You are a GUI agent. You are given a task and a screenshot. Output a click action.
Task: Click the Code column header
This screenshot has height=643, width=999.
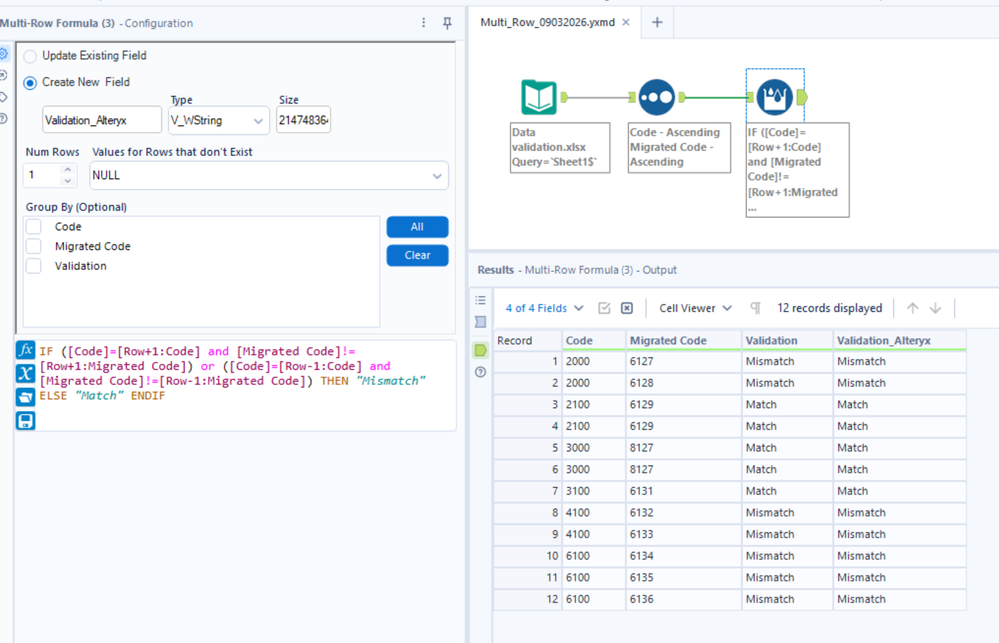pyautogui.click(x=594, y=340)
